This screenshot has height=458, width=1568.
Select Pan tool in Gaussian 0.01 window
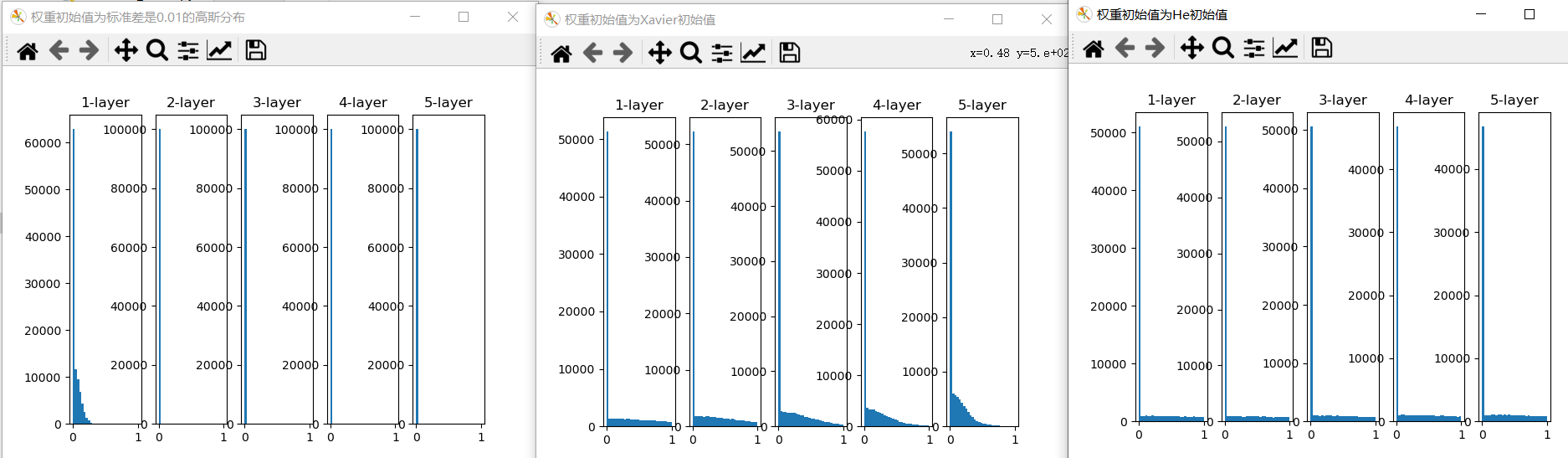[x=126, y=51]
